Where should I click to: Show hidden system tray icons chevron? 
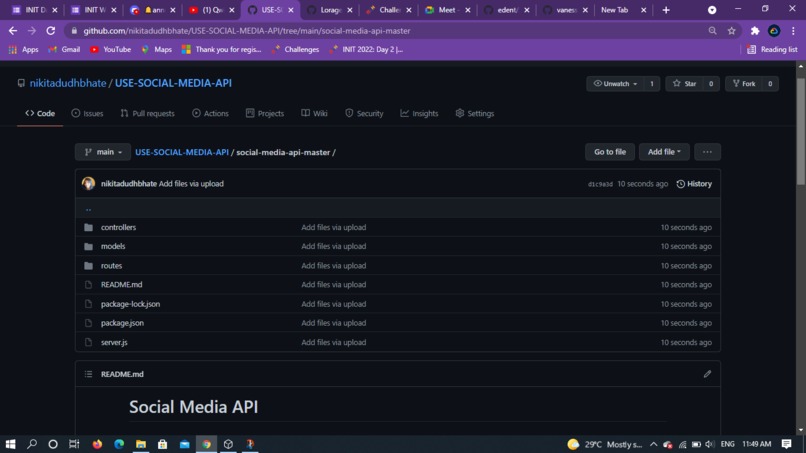click(653, 444)
